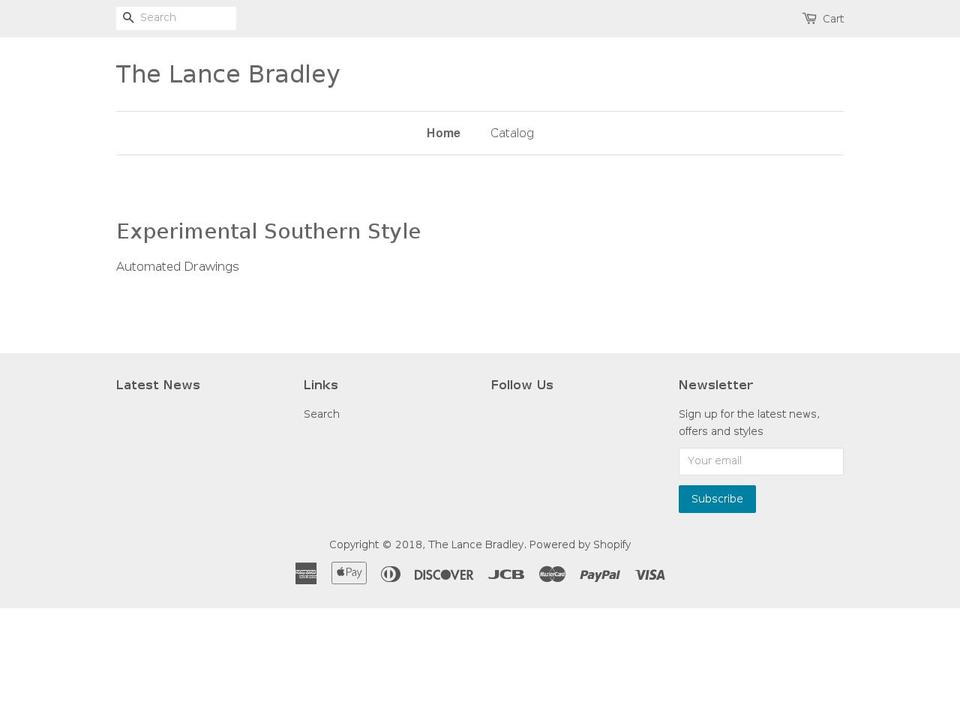960x720 pixels.
Task: Open the Catalog navigation item
Action: click(x=512, y=133)
